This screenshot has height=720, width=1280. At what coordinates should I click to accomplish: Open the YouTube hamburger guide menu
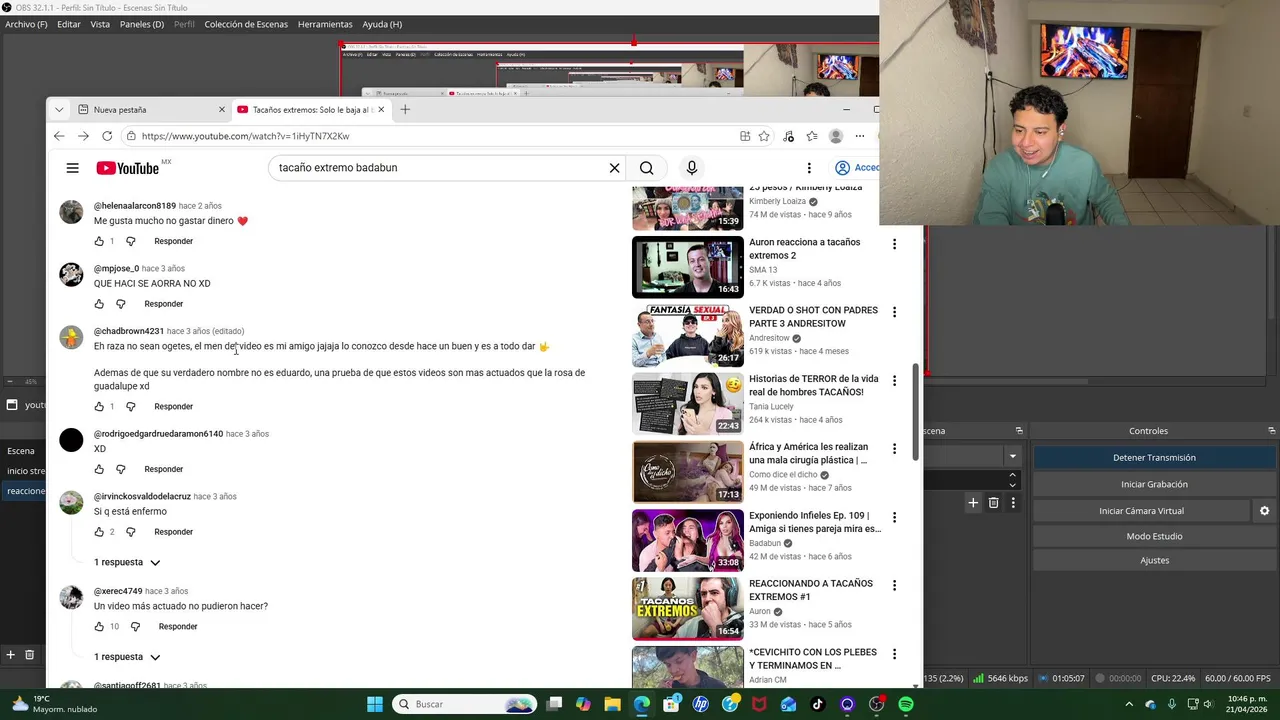pyautogui.click(x=72, y=168)
